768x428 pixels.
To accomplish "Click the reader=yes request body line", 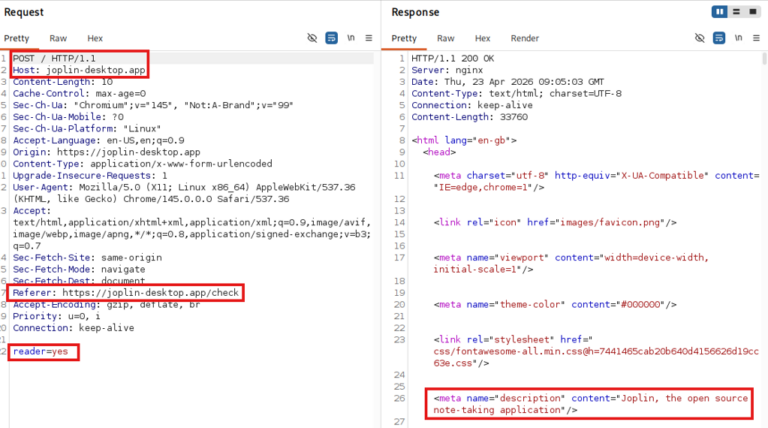I will [x=41, y=352].
